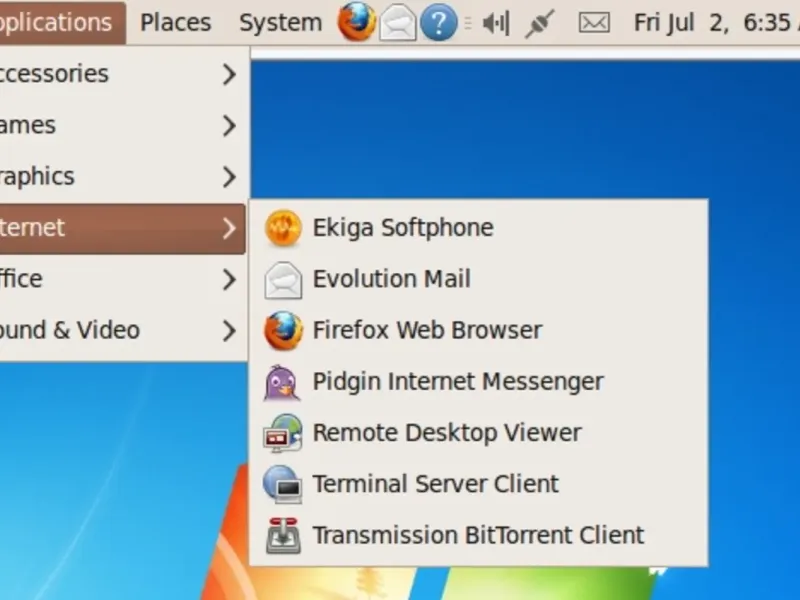Open Evolution mail from top panel icon
800x600 pixels.
click(x=397, y=22)
